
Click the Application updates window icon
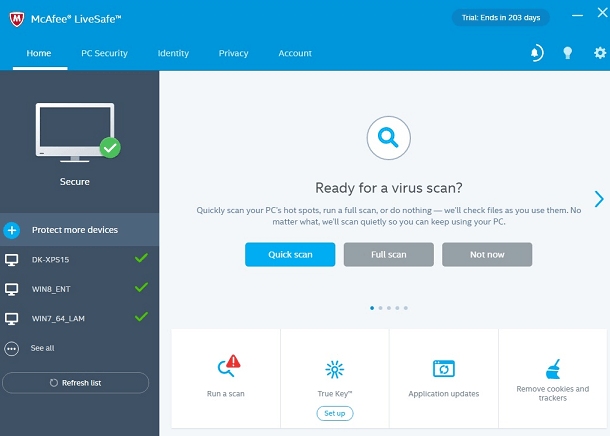[443, 368]
